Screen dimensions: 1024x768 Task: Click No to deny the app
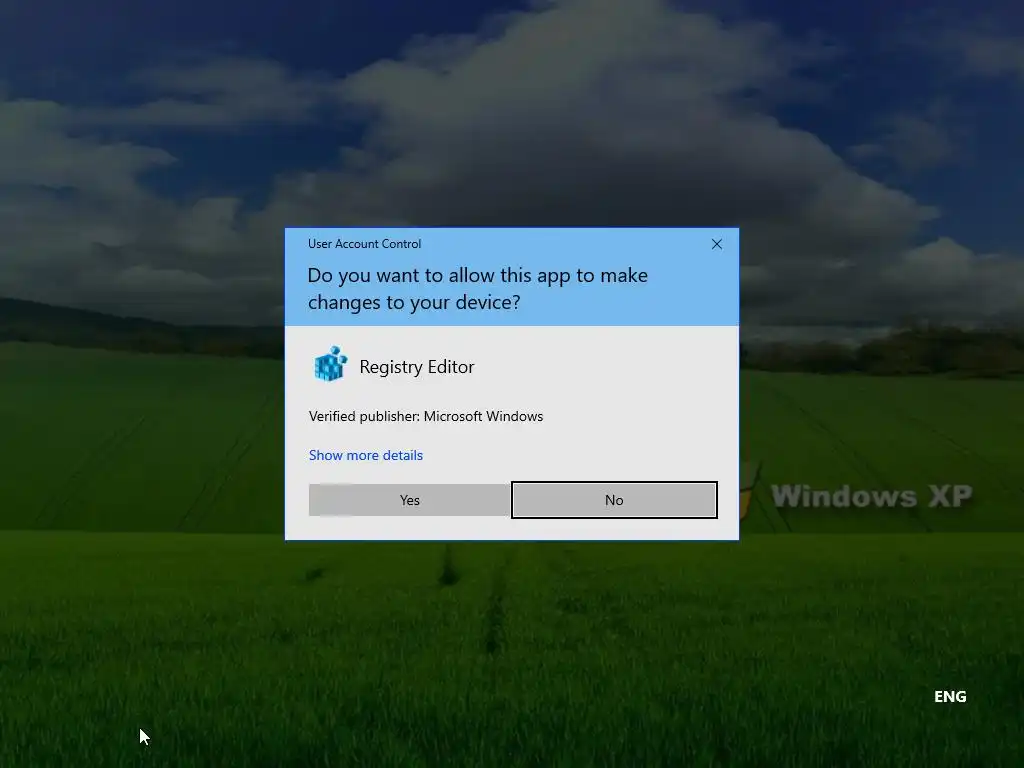point(614,500)
